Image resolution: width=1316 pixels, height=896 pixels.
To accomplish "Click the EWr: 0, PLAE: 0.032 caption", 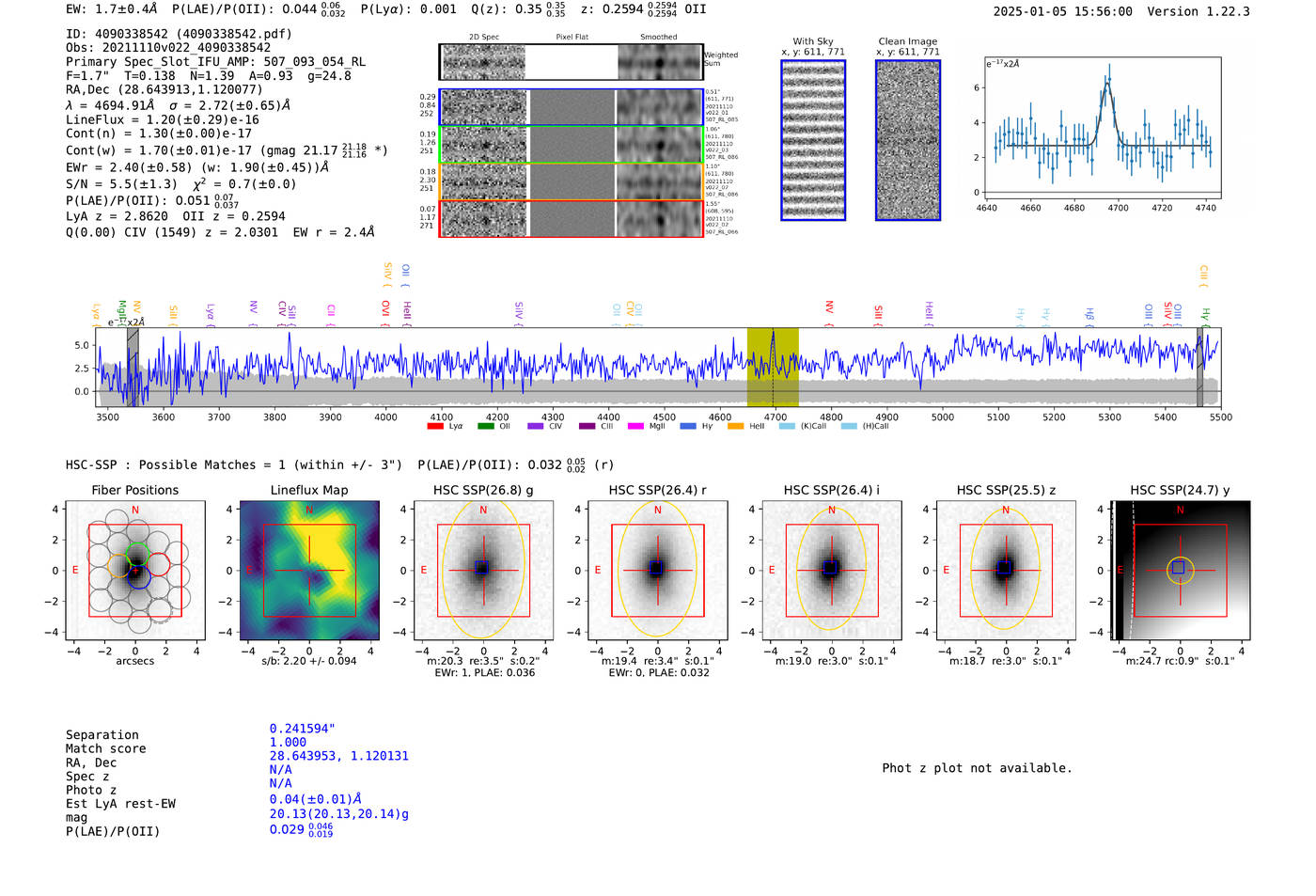I will (x=658, y=672).
